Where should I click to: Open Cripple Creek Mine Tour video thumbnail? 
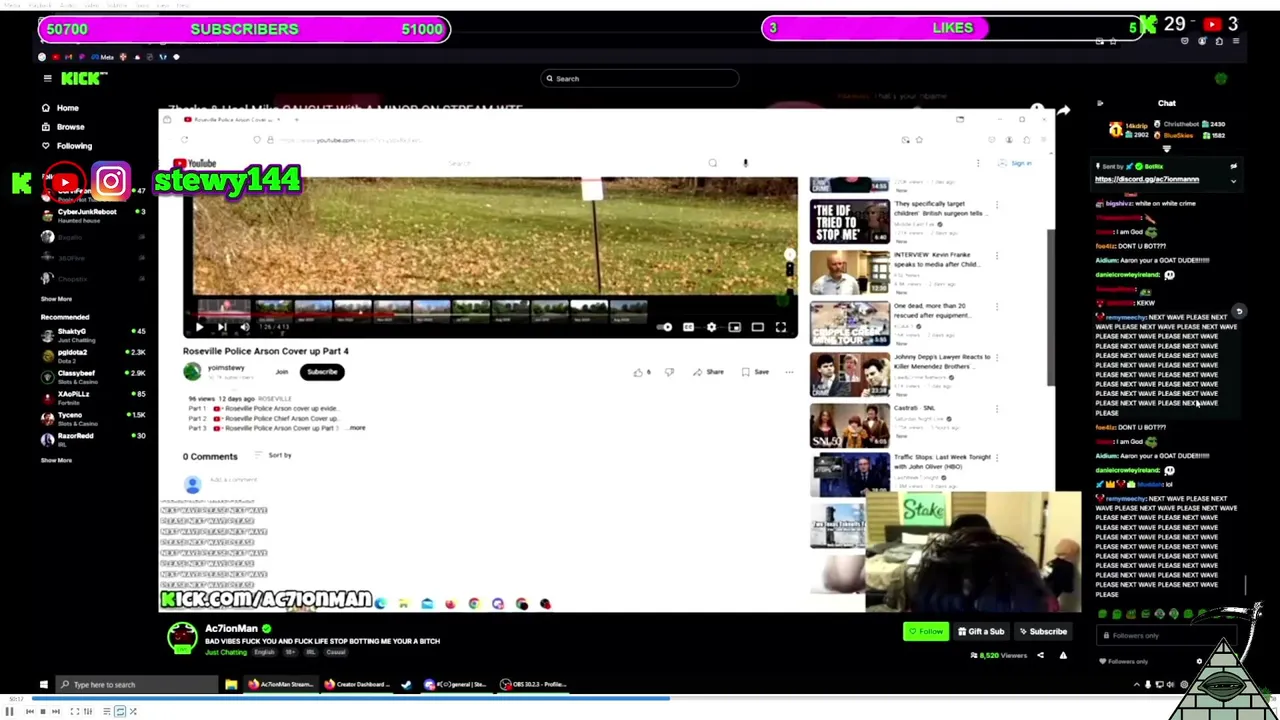click(x=849, y=323)
